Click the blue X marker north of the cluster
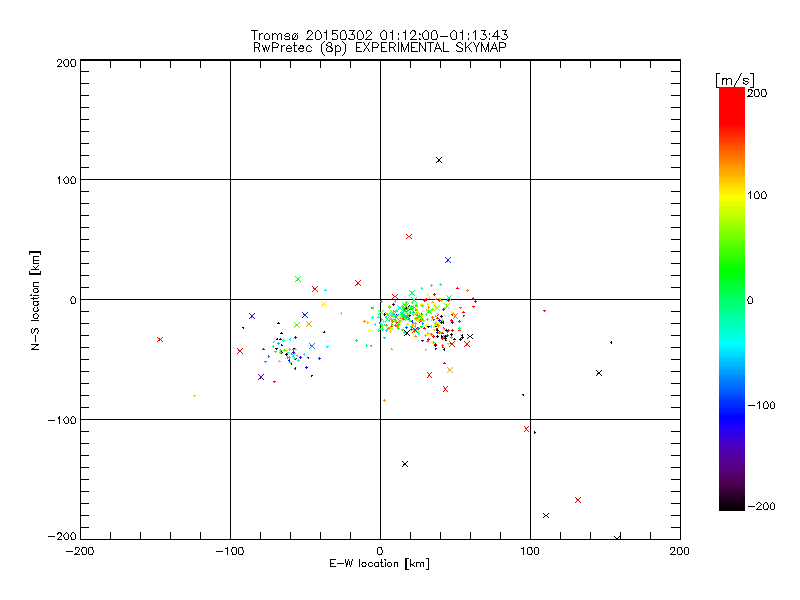Viewport: 800px width, 600px height. tap(448, 260)
